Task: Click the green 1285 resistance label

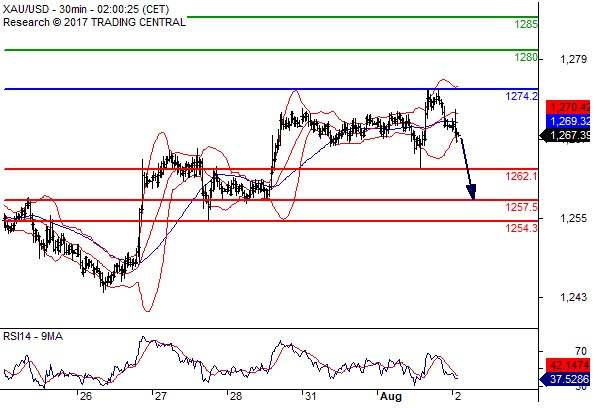Action: click(x=525, y=25)
